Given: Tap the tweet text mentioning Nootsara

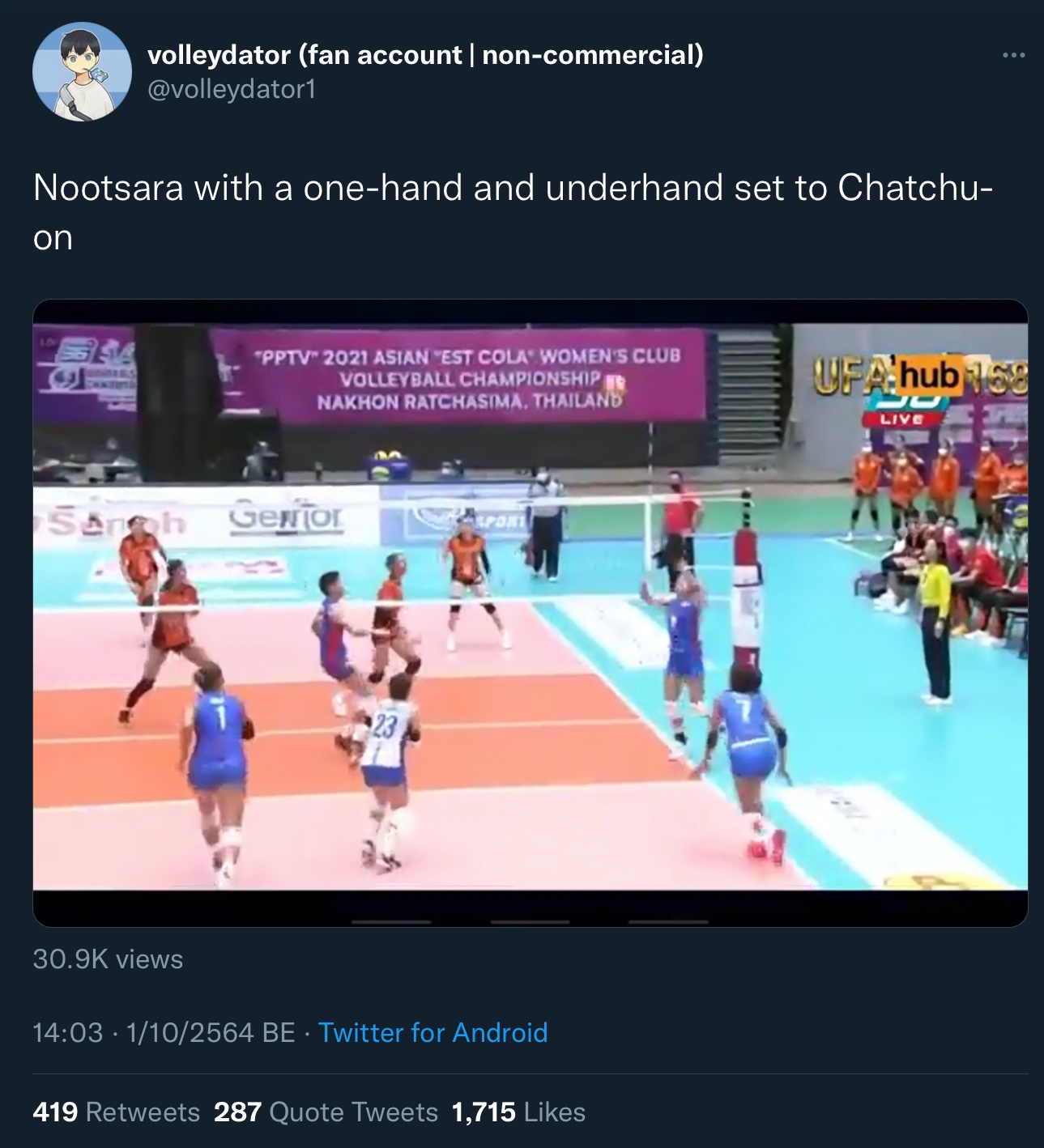Looking at the screenshot, I should coord(513,212).
